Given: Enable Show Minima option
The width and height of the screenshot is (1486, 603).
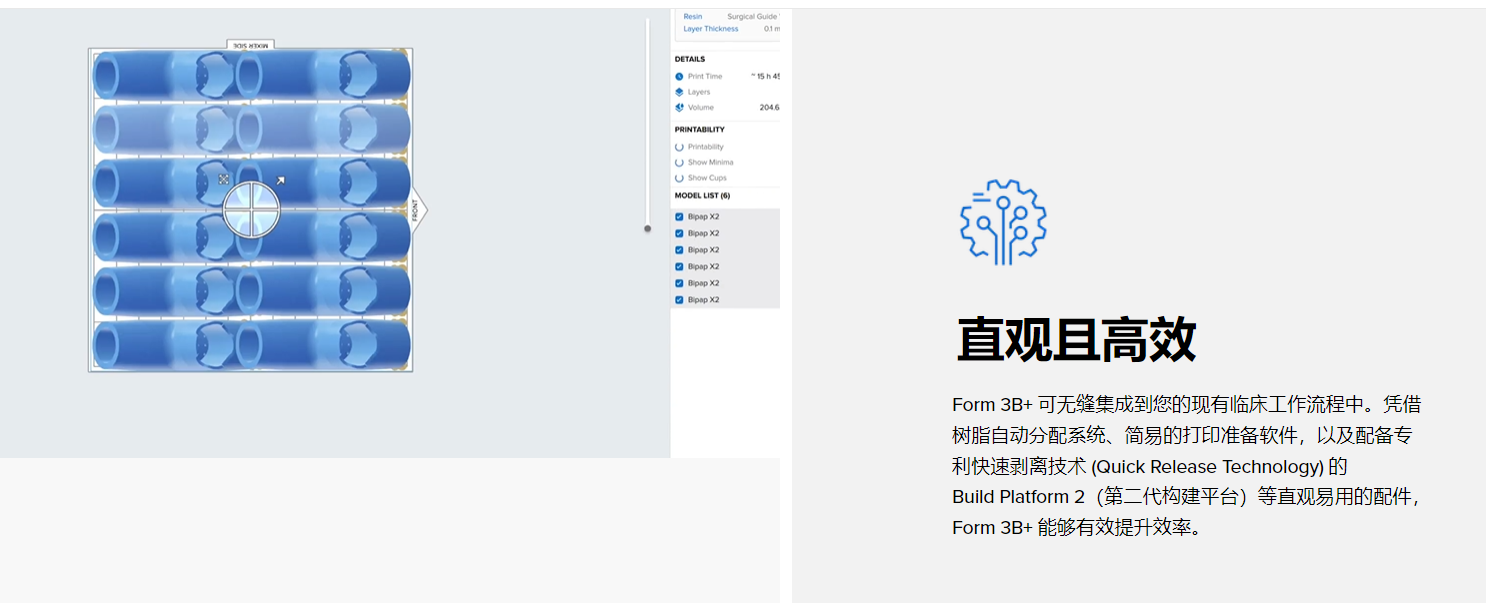Looking at the screenshot, I should click(680, 162).
